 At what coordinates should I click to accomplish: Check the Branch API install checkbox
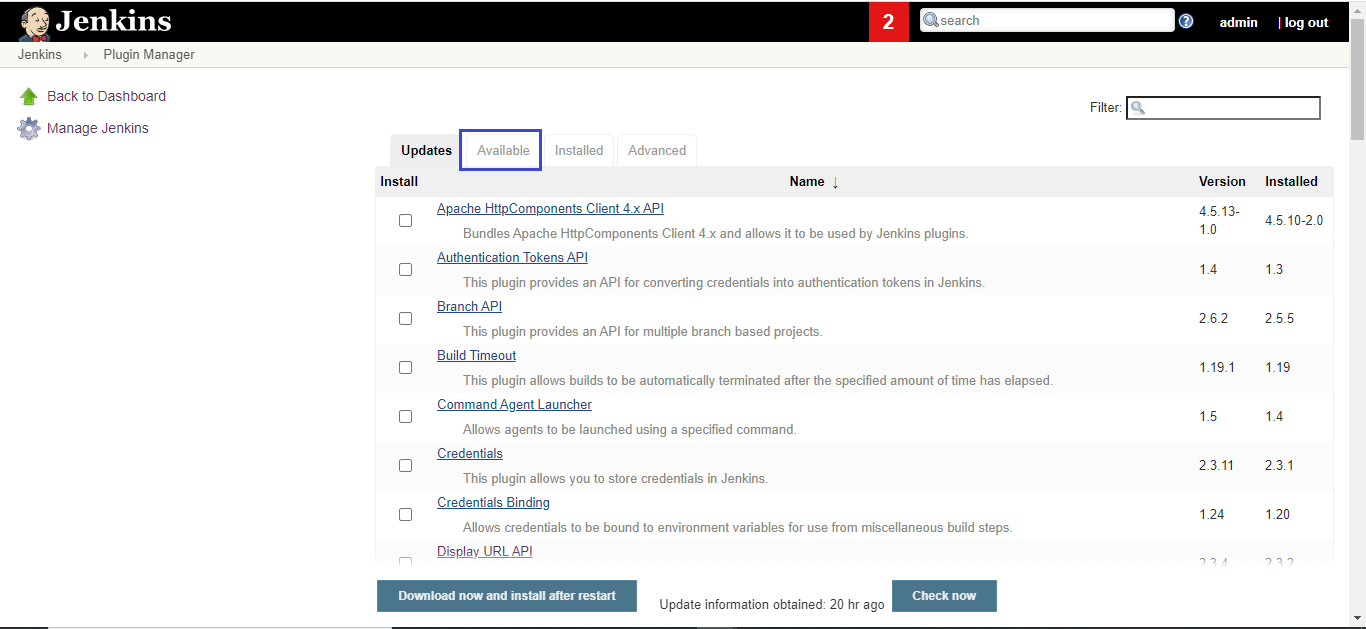405,318
